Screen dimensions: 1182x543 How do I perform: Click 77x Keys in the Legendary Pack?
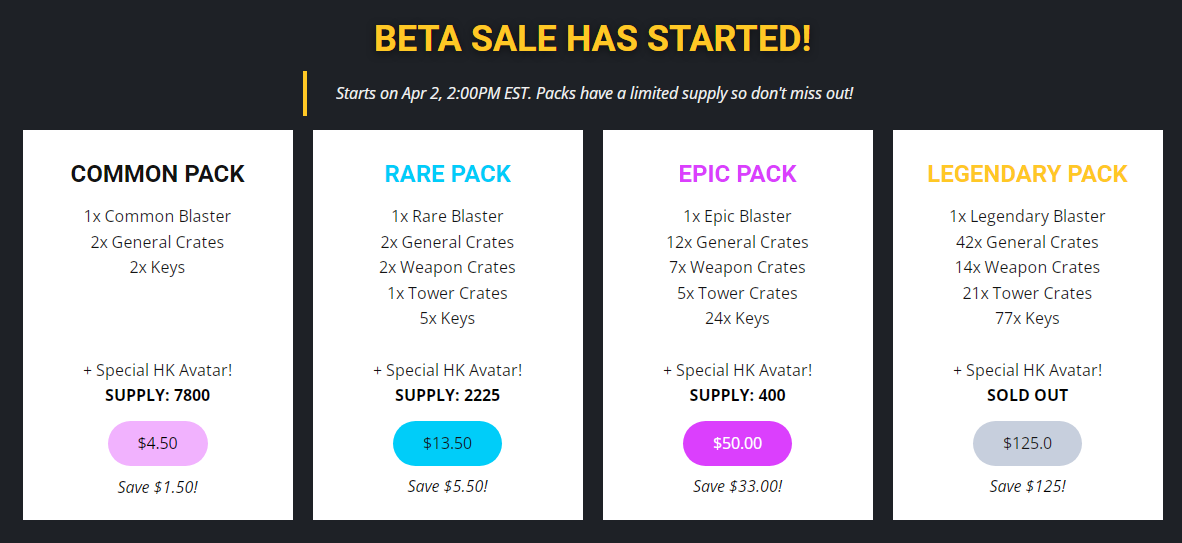pyautogui.click(x=1027, y=318)
